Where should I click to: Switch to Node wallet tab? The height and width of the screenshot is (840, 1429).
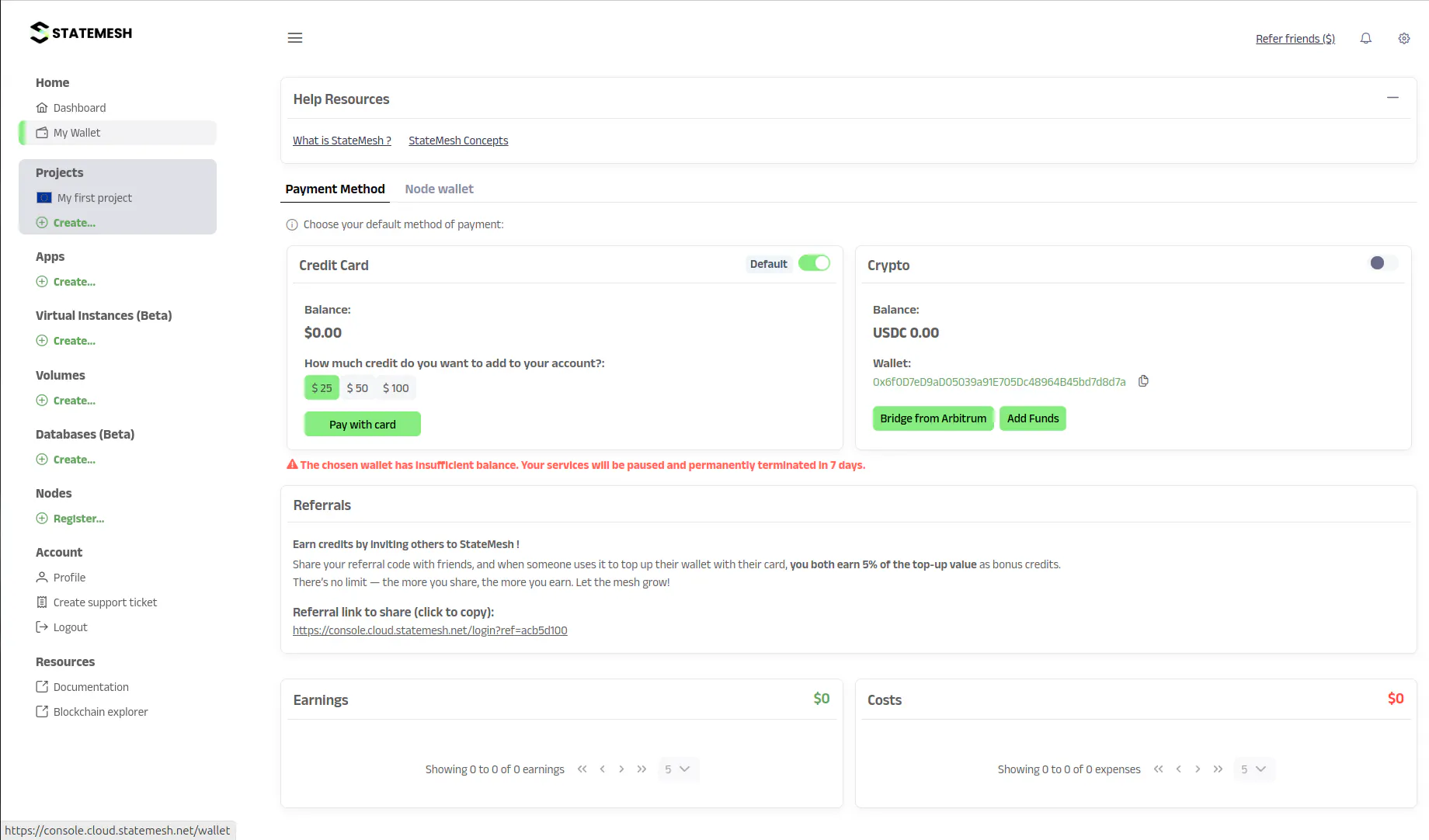(439, 189)
